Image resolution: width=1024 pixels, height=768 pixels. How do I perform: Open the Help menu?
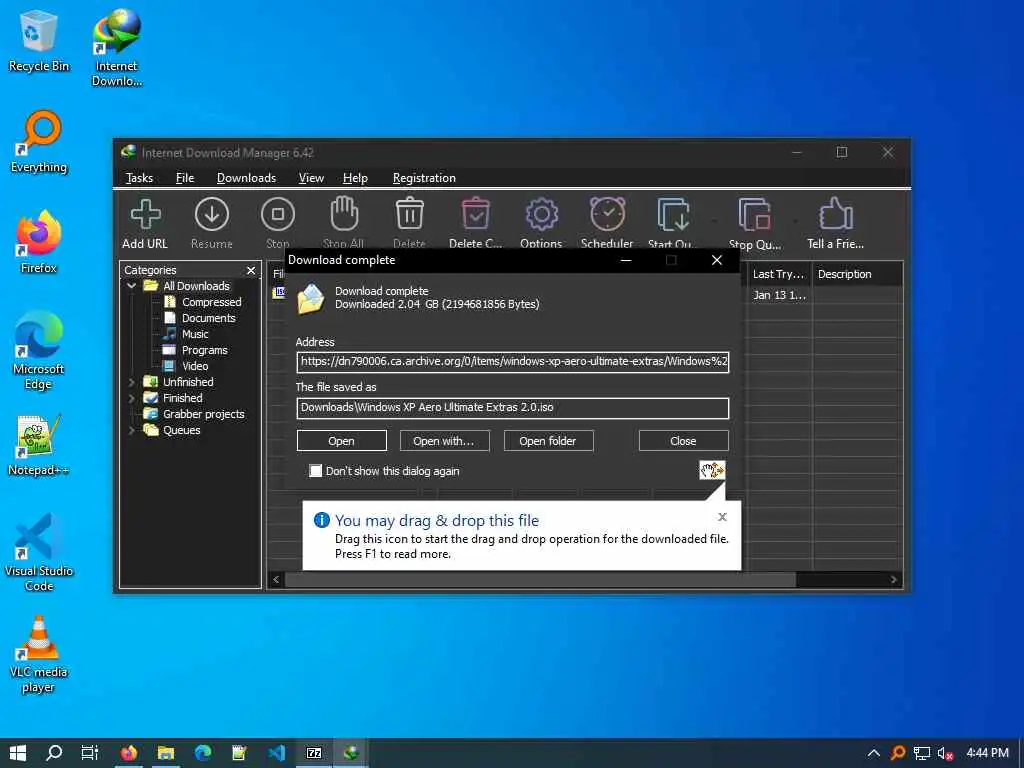(x=355, y=178)
